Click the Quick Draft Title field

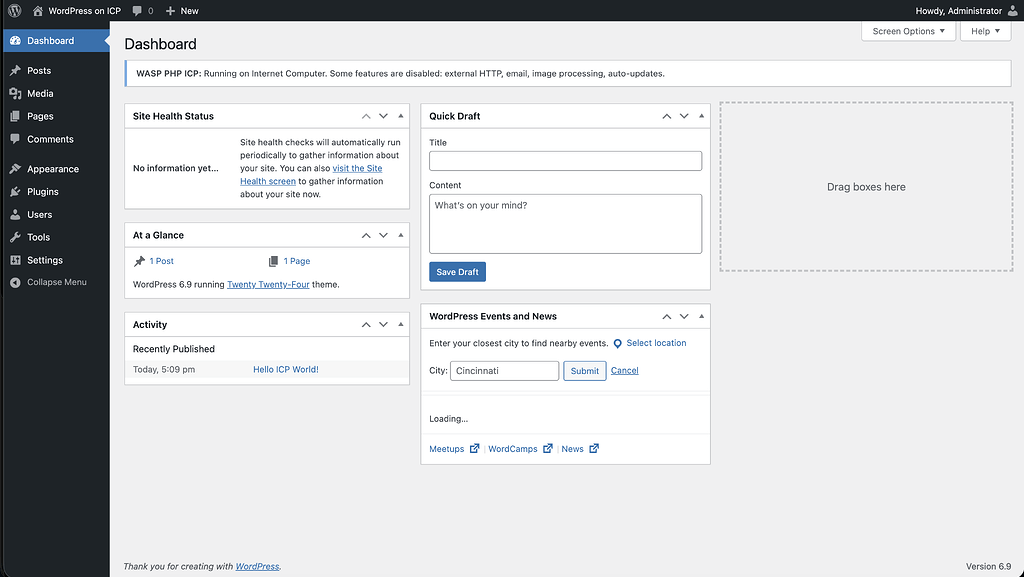(x=565, y=161)
